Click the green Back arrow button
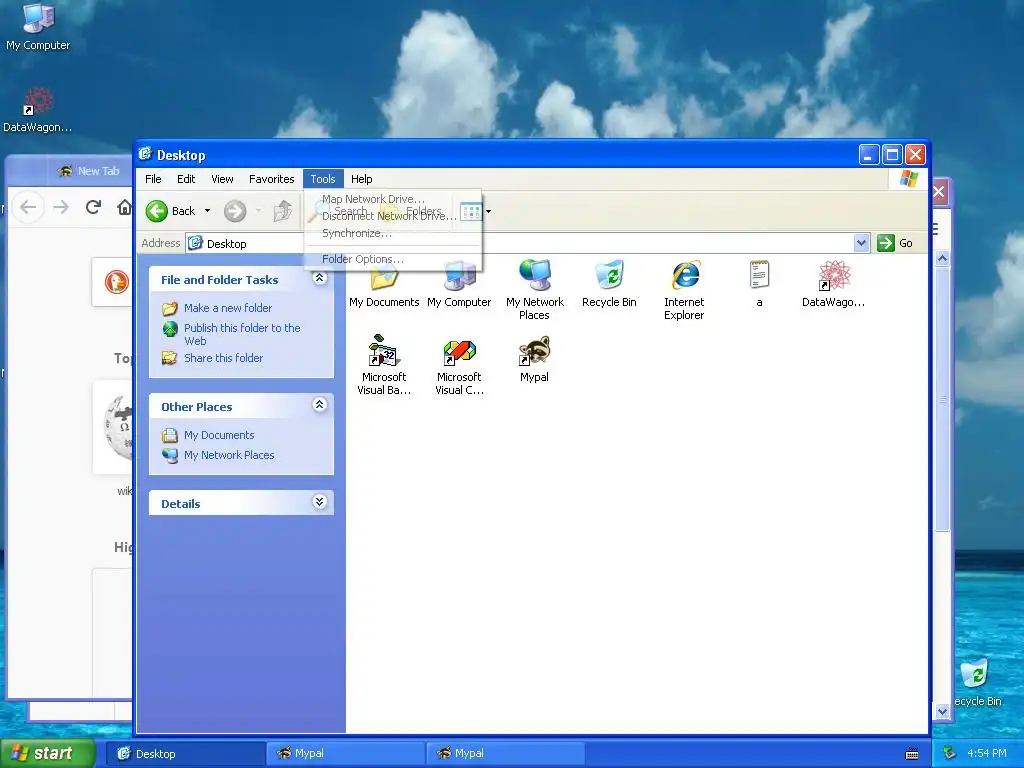This screenshot has height=768, width=1024. tap(157, 211)
